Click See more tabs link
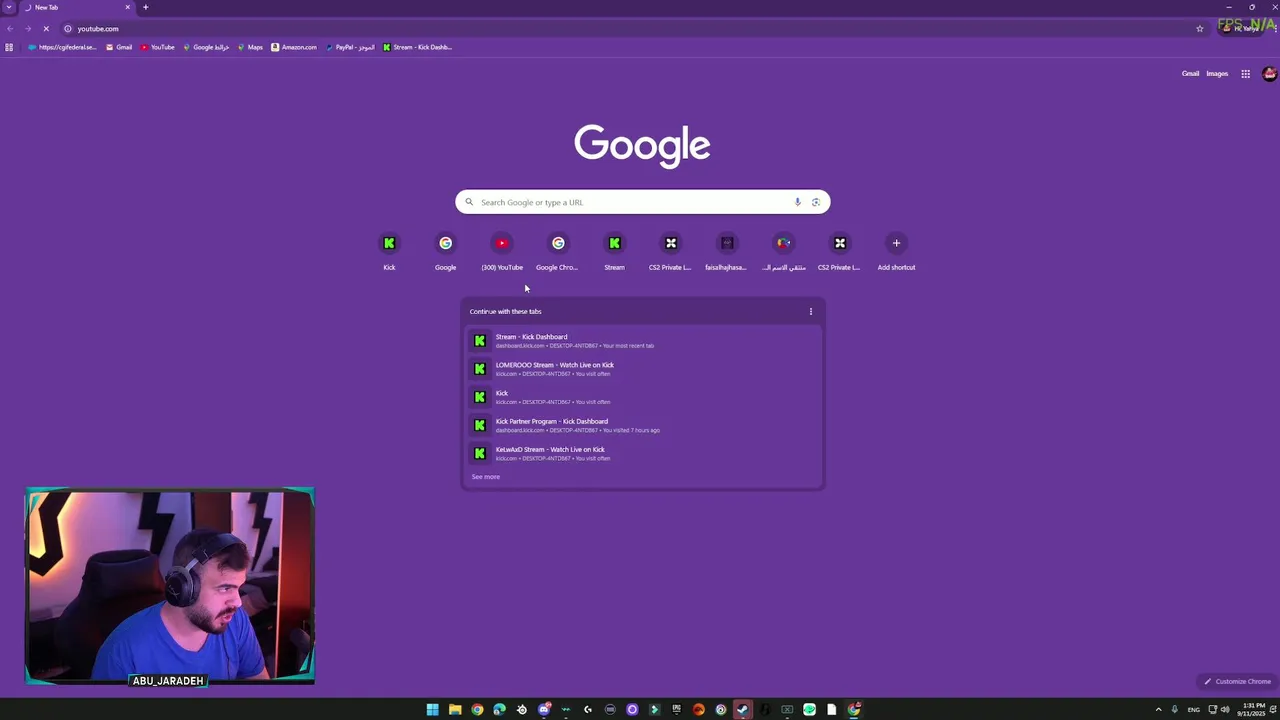Screen dimensions: 1280x720 click(x=485, y=477)
